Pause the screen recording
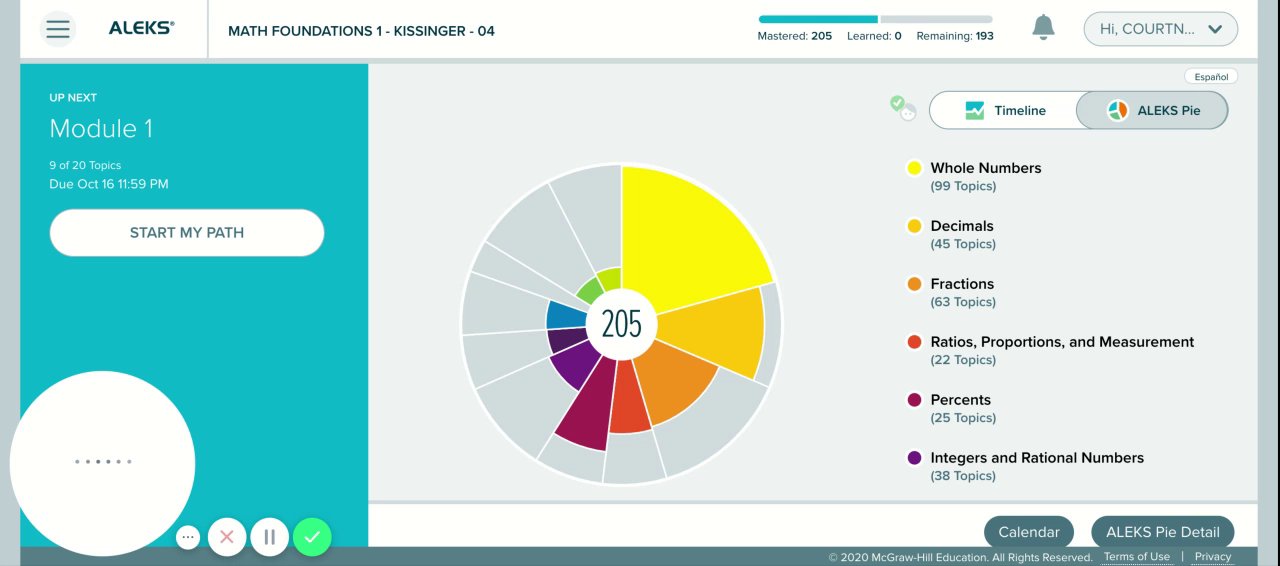1280x566 pixels. (x=270, y=537)
